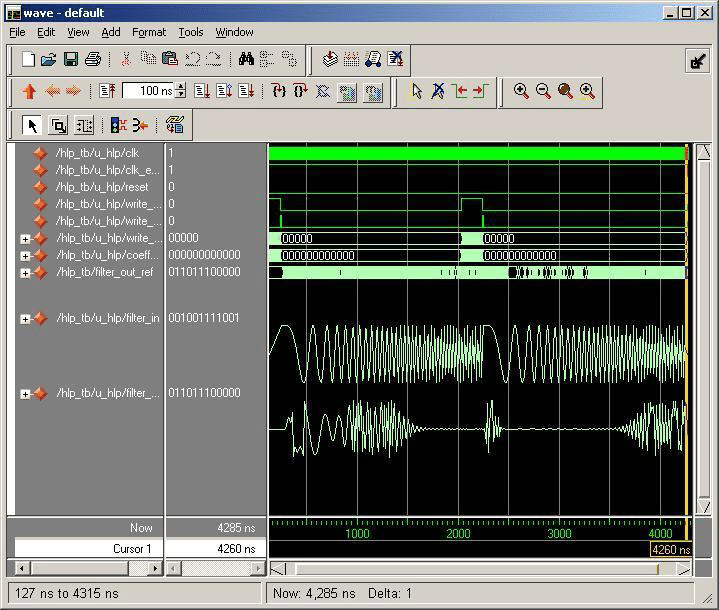This screenshot has height=610, width=719.
Task: Click the Zoom Full magnifier icon
Action: tap(565, 91)
